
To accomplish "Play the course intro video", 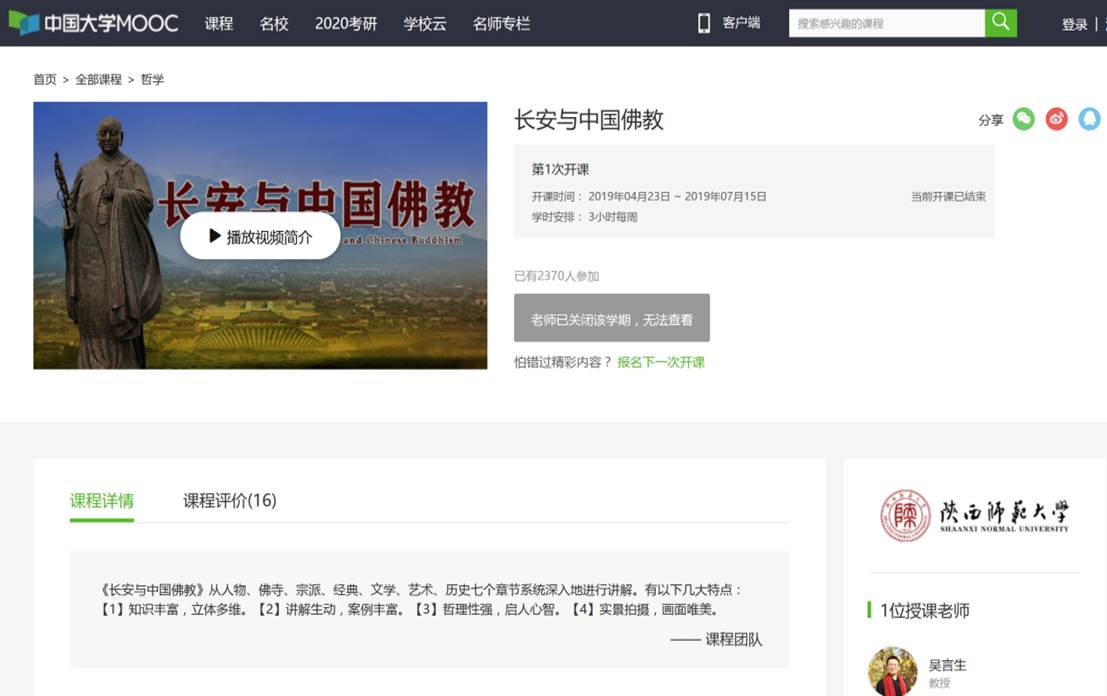I will [x=260, y=235].
